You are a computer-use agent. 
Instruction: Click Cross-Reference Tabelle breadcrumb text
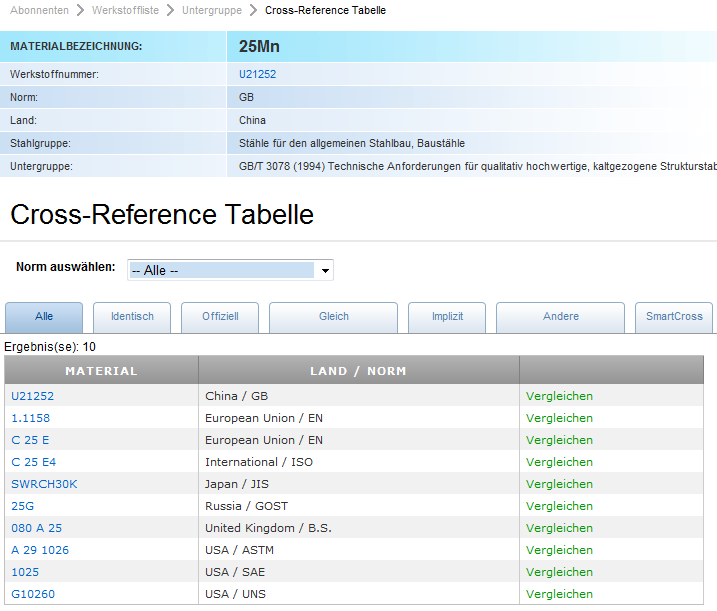(x=325, y=10)
